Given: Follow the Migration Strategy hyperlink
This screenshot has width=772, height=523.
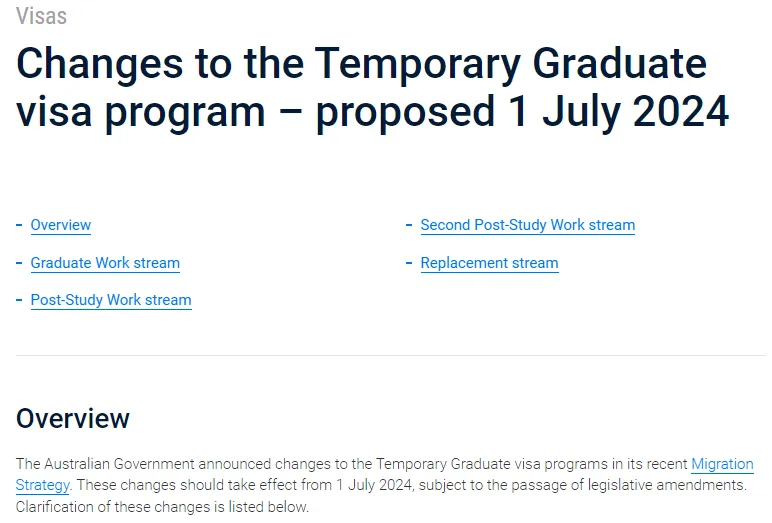Looking at the screenshot, I should 721,465.
